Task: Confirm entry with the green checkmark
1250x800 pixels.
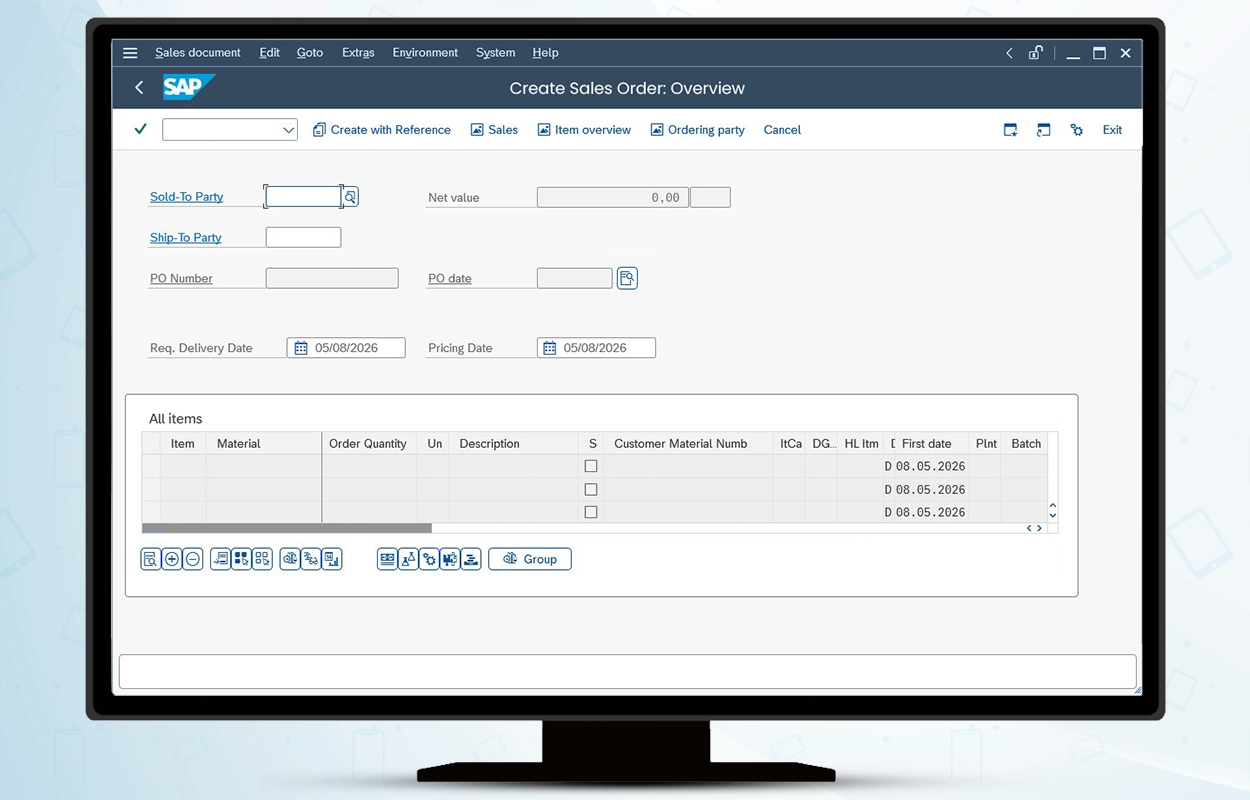Action: pos(141,129)
